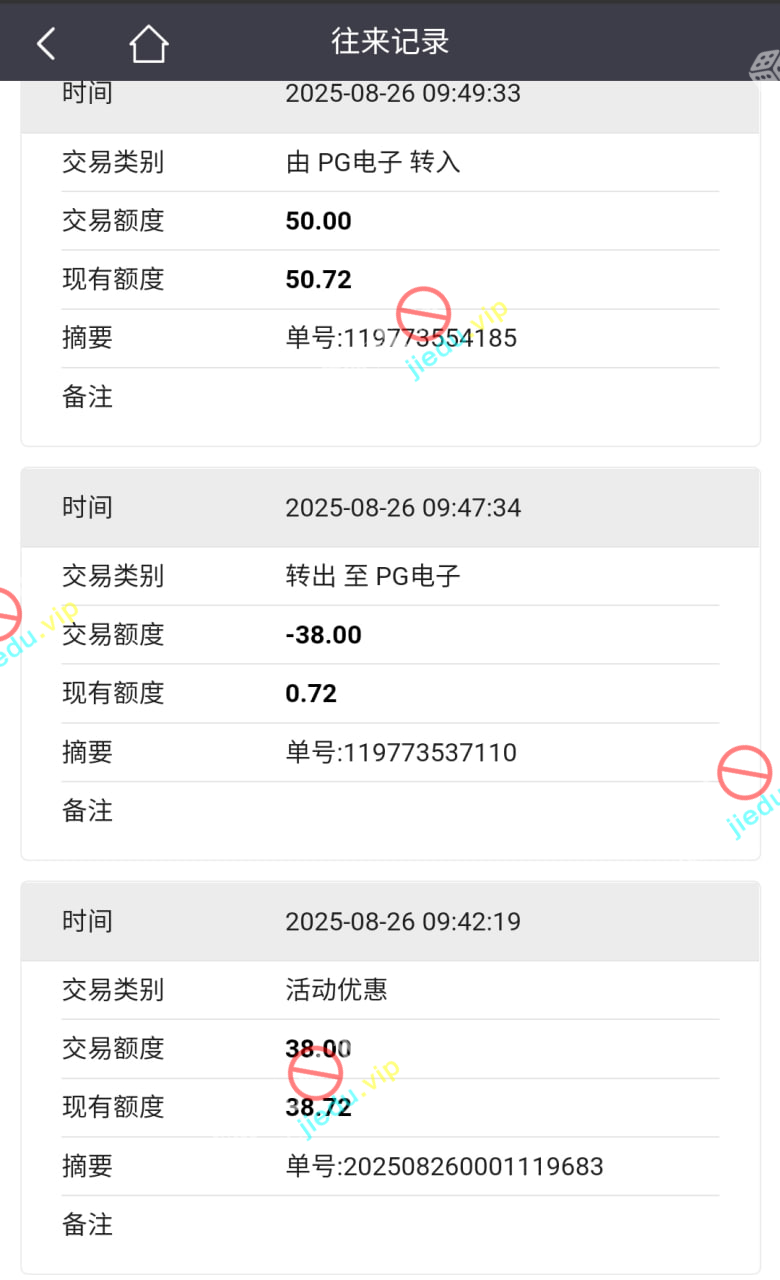The height and width of the screenshot is (1280, 780).
Task: Select the 50.72 current balance value
Action: click(319, 280)
